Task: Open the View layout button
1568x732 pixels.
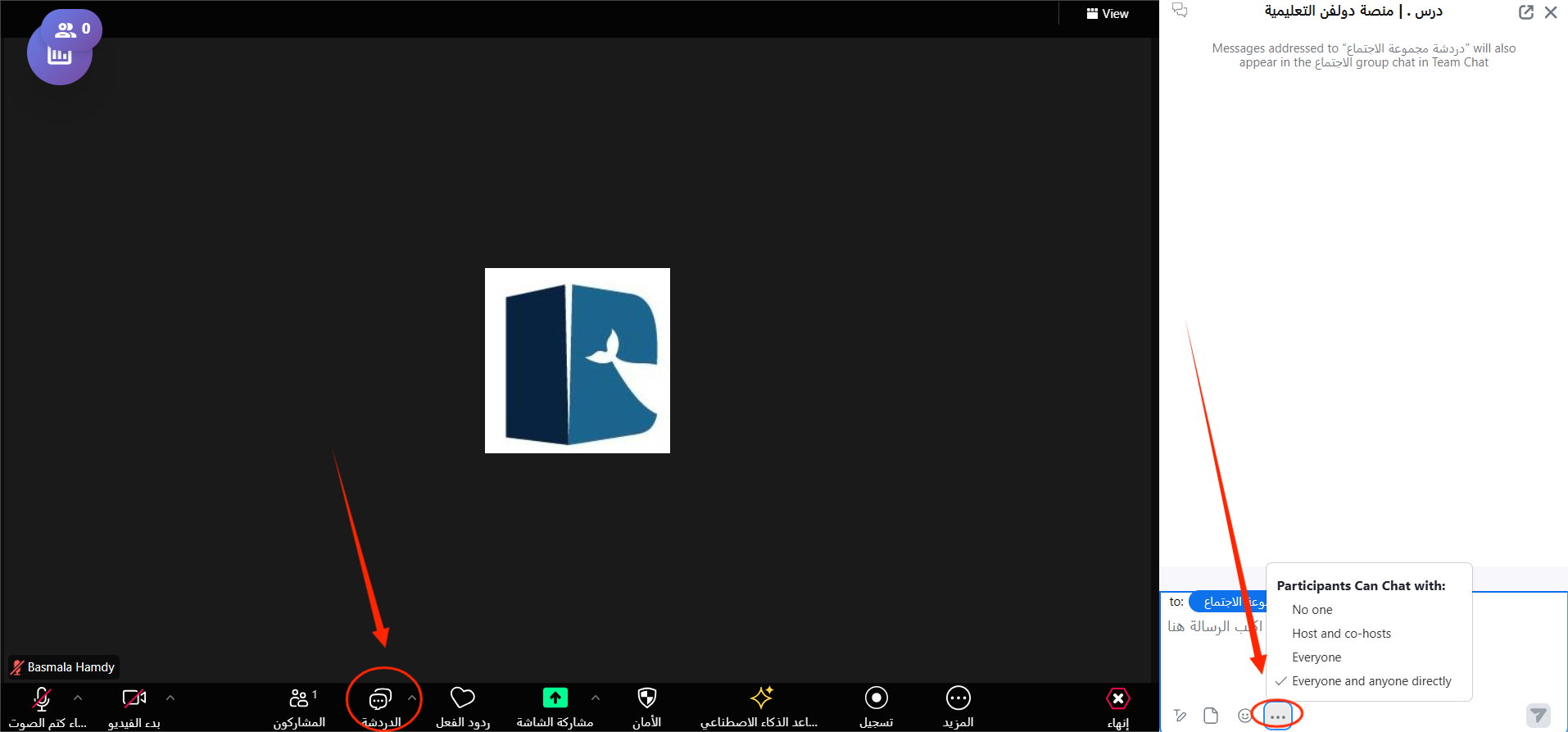Action: click(1108, 14)
